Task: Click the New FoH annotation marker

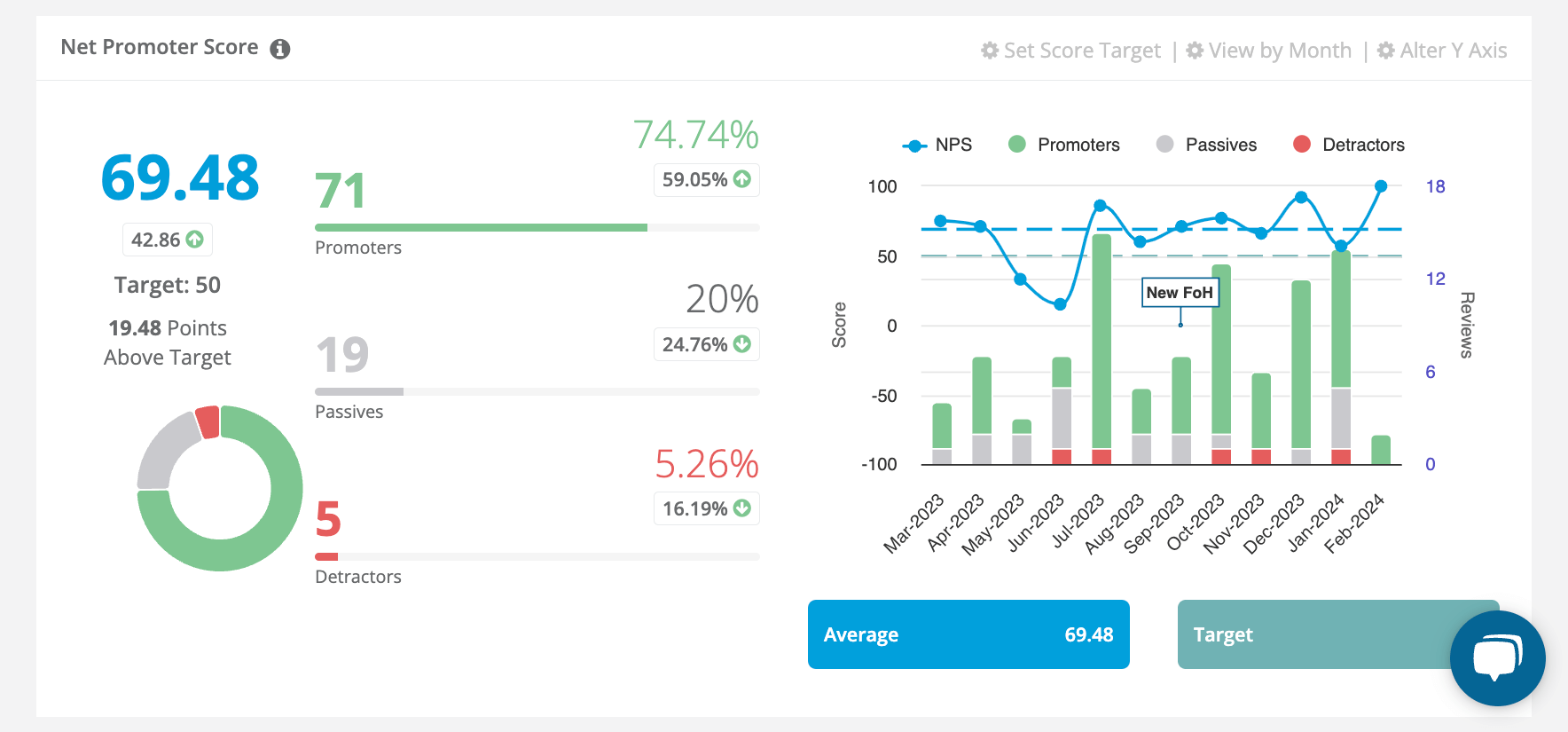Action: [1180, 293]
